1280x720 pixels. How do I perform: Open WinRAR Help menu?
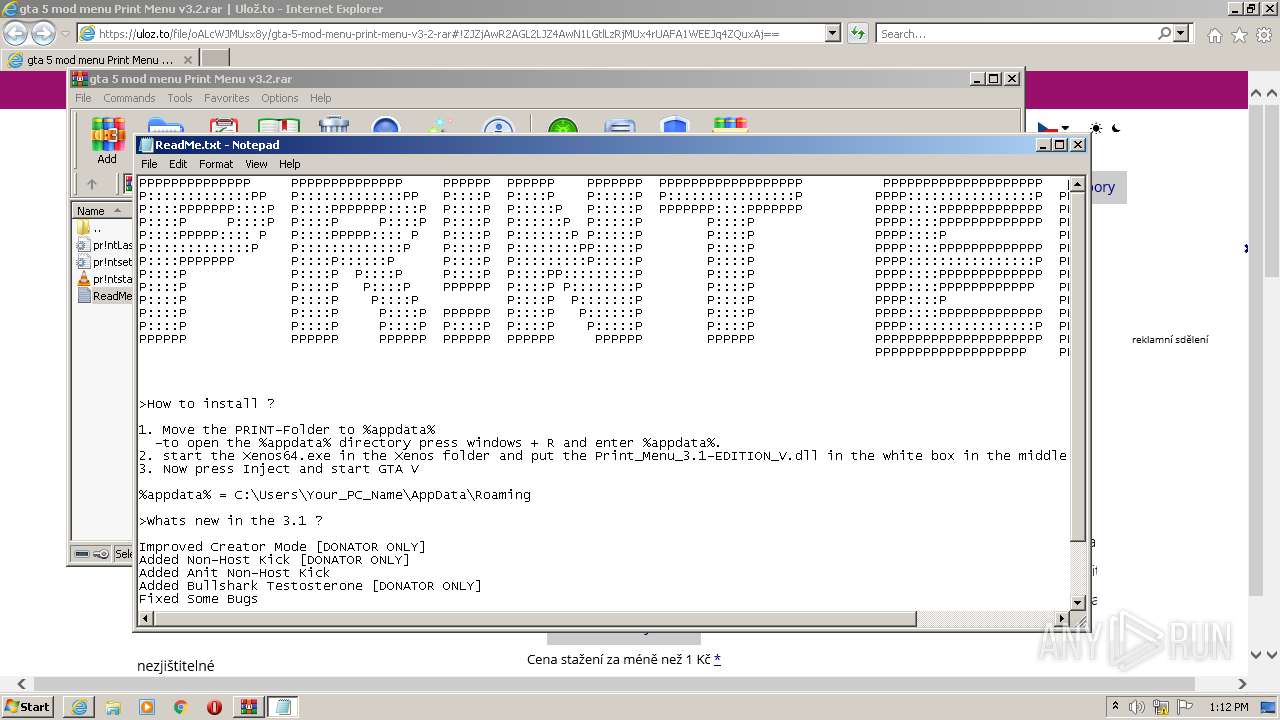coord(320,98)
